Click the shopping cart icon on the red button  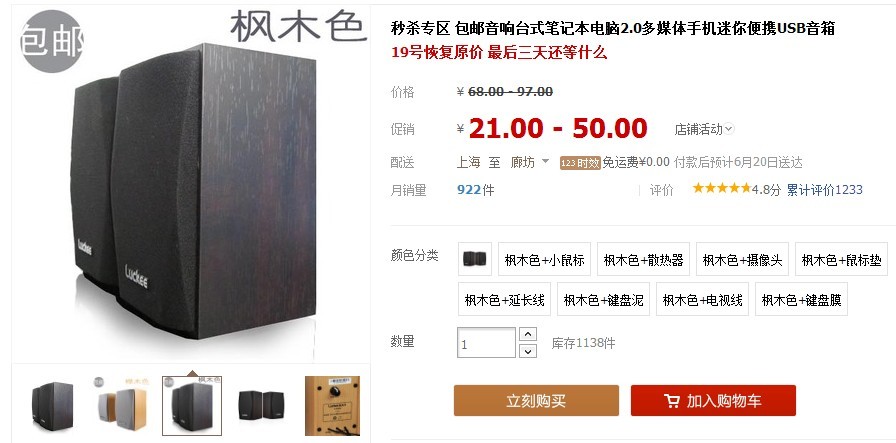(672, 401)
